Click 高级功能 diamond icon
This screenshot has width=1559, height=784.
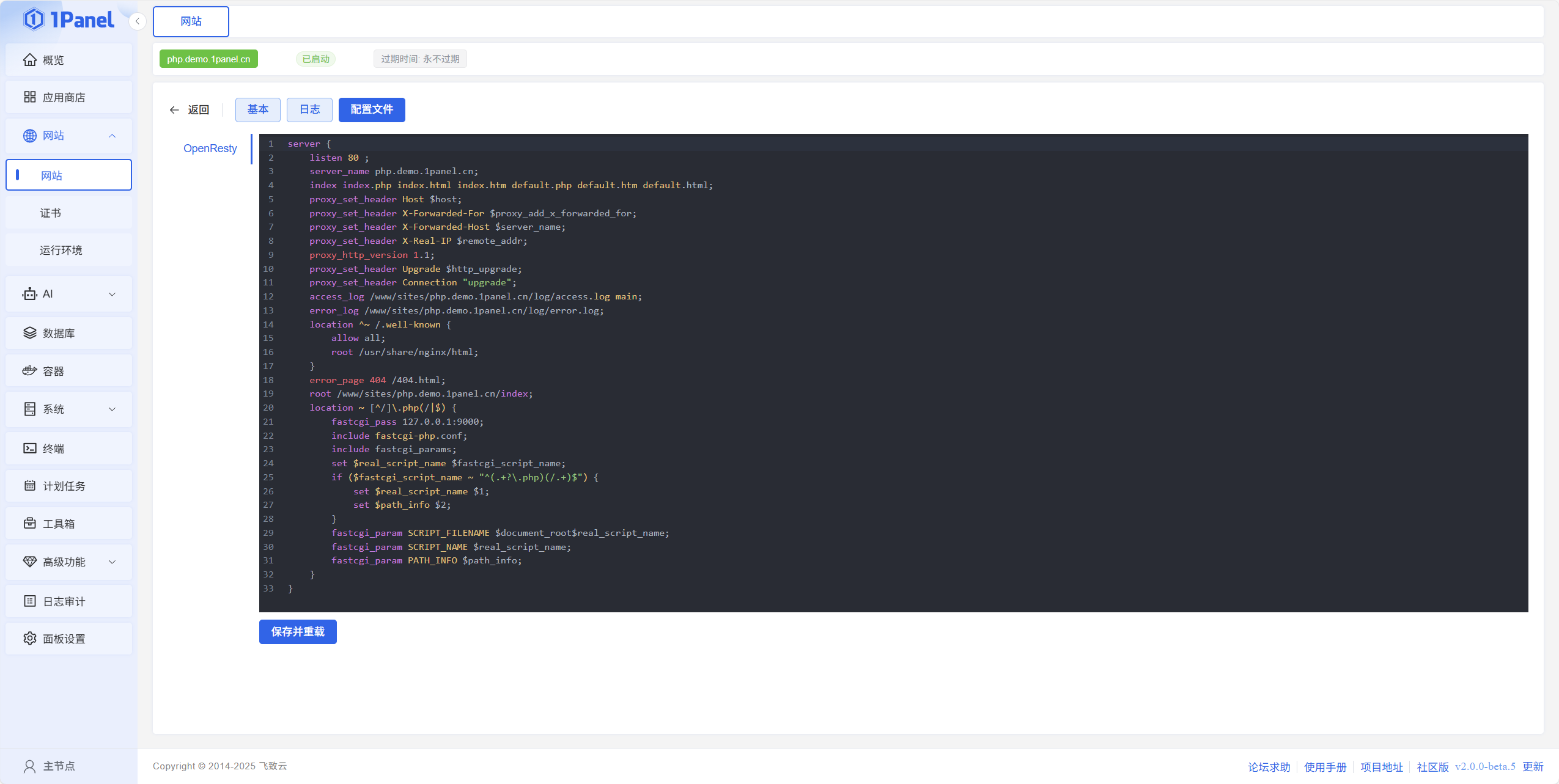[x=30, y=562]
